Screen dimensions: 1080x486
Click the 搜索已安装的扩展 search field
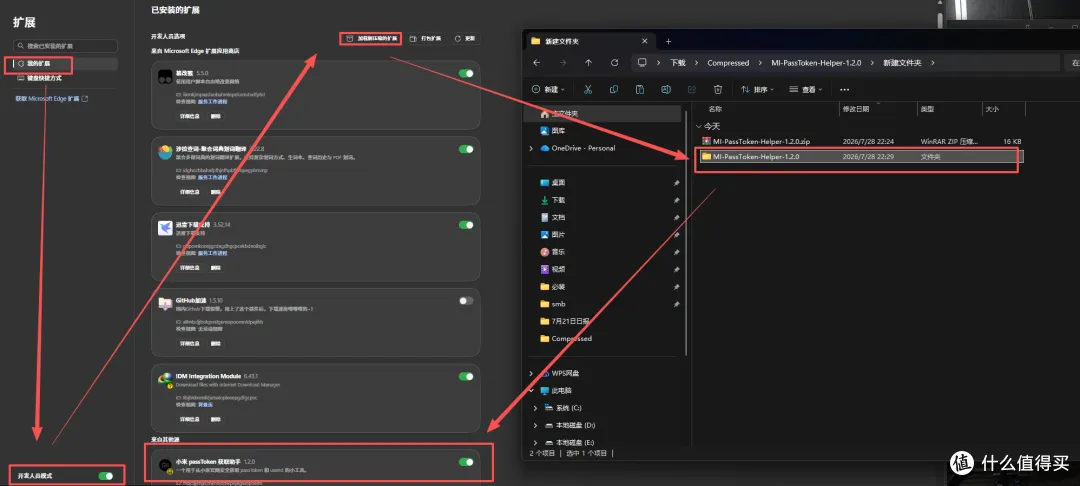[65, 45]
